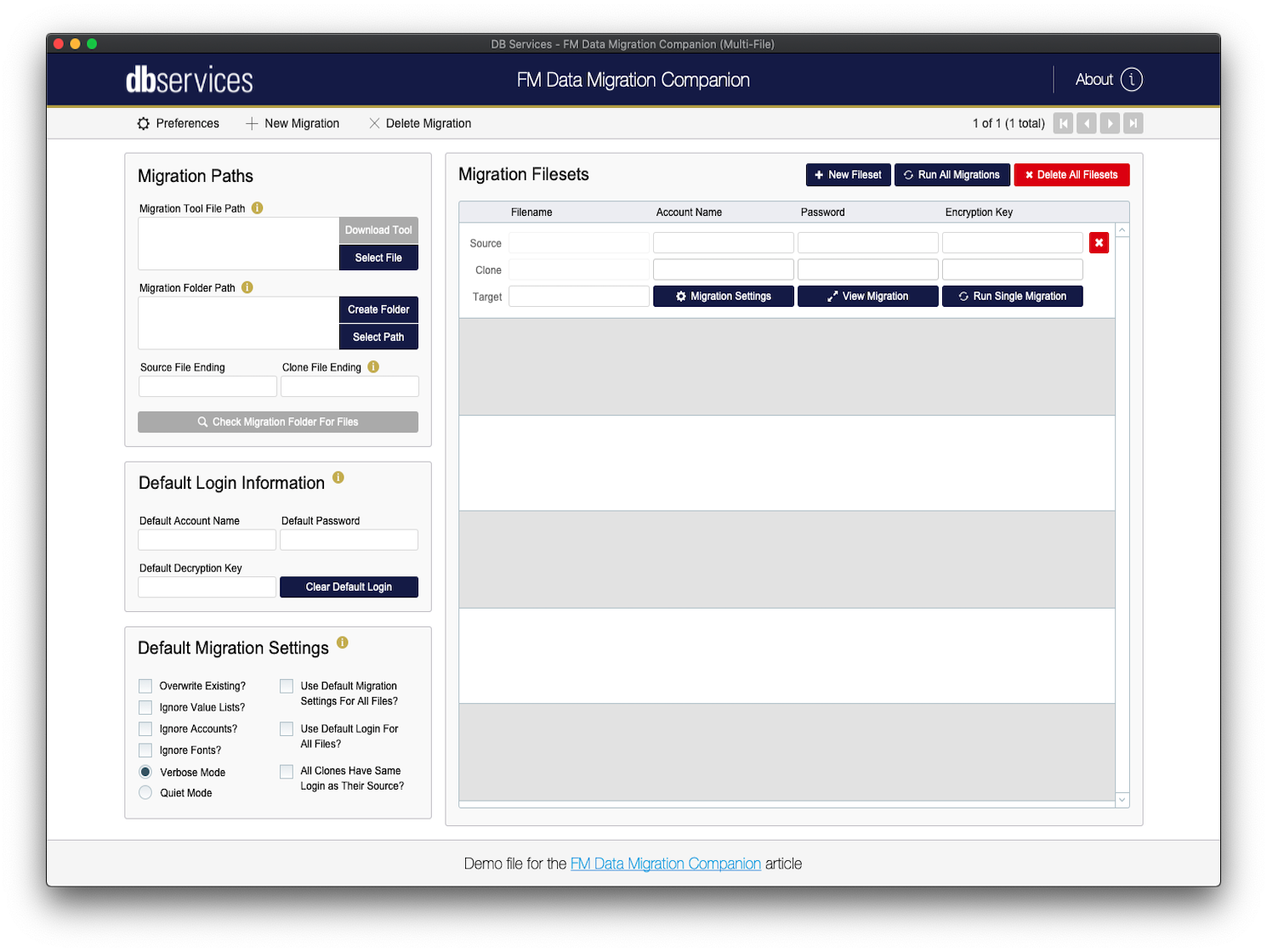Click filesets list scroll down arrow
Screen dimensions: 1267x952
(1122, 800)
